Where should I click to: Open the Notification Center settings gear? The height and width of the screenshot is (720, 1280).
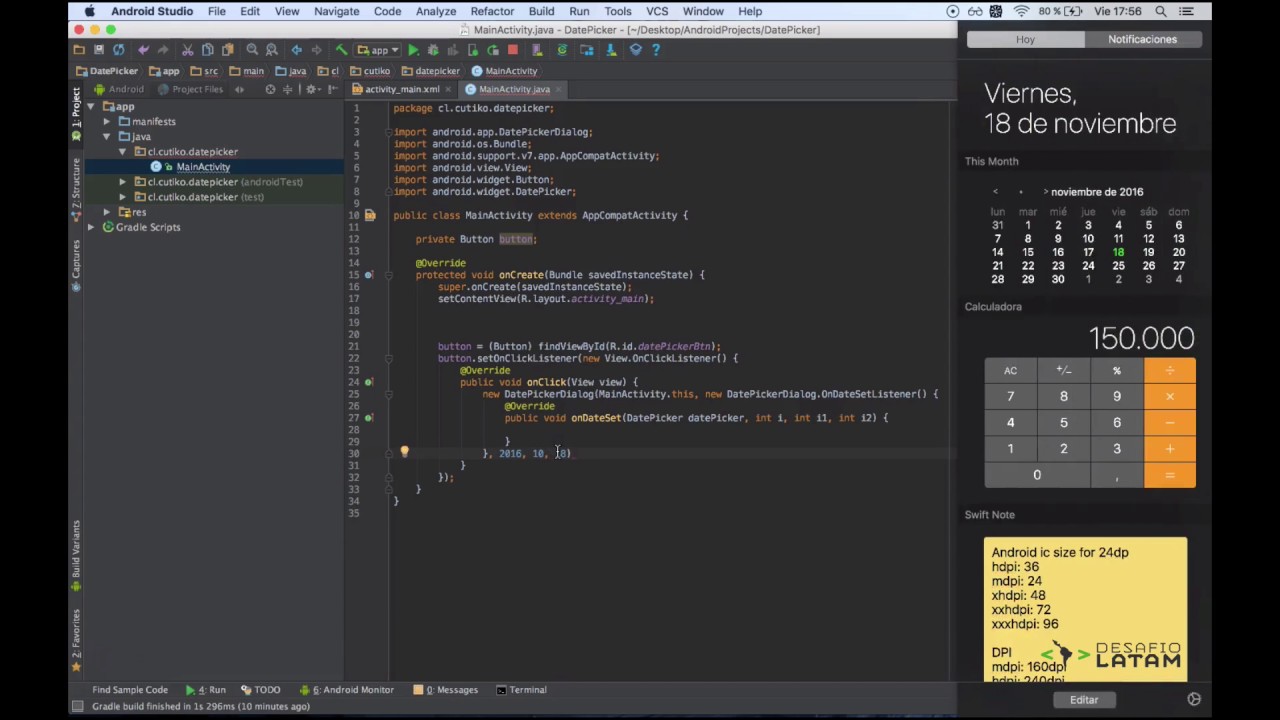click(1194, 700)
